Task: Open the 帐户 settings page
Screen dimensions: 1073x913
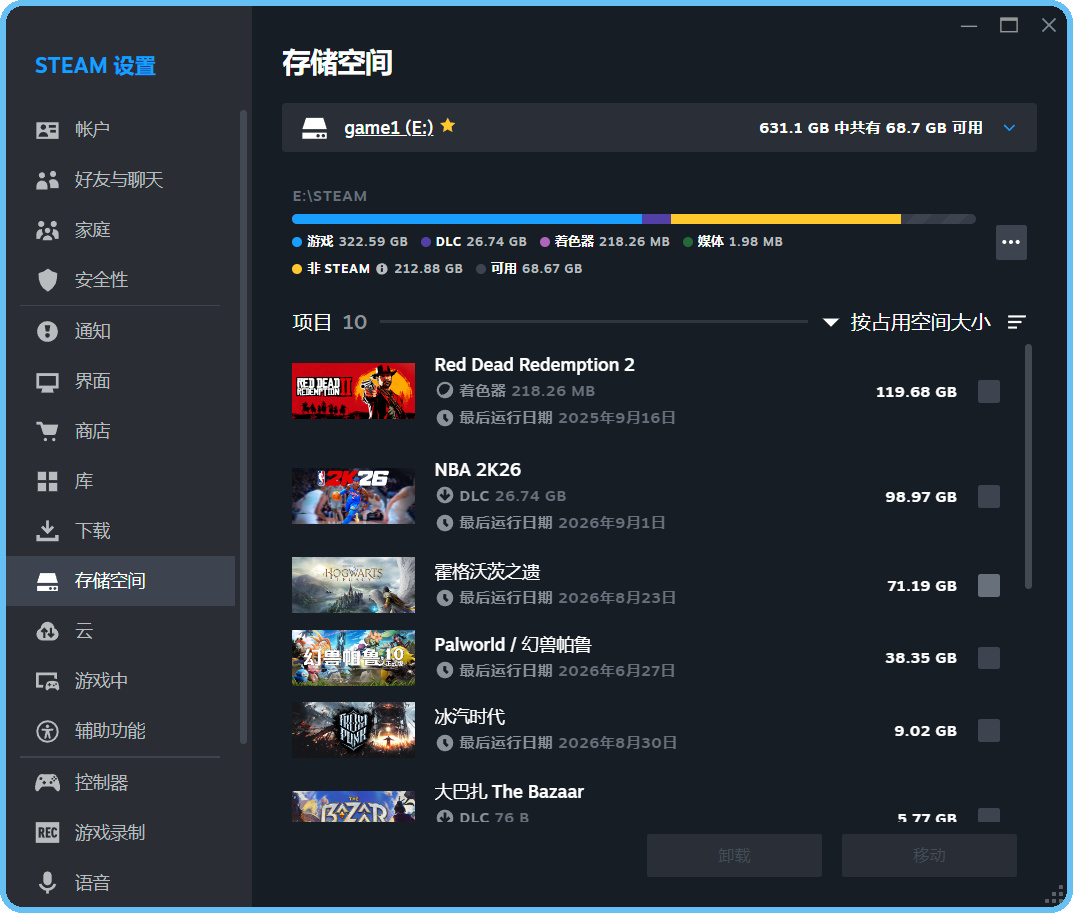Action: [120, 130]
